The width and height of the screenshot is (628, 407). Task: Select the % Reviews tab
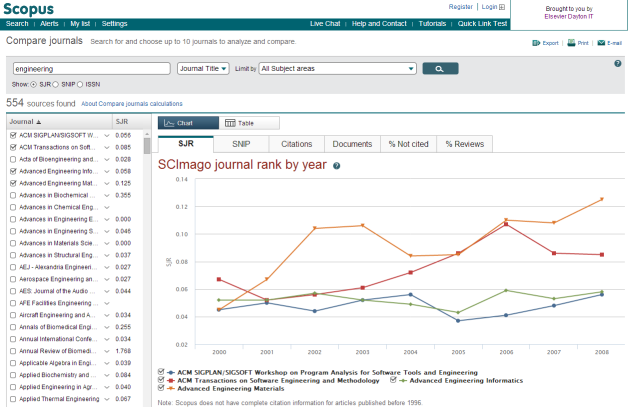click(x=465, y=144)
